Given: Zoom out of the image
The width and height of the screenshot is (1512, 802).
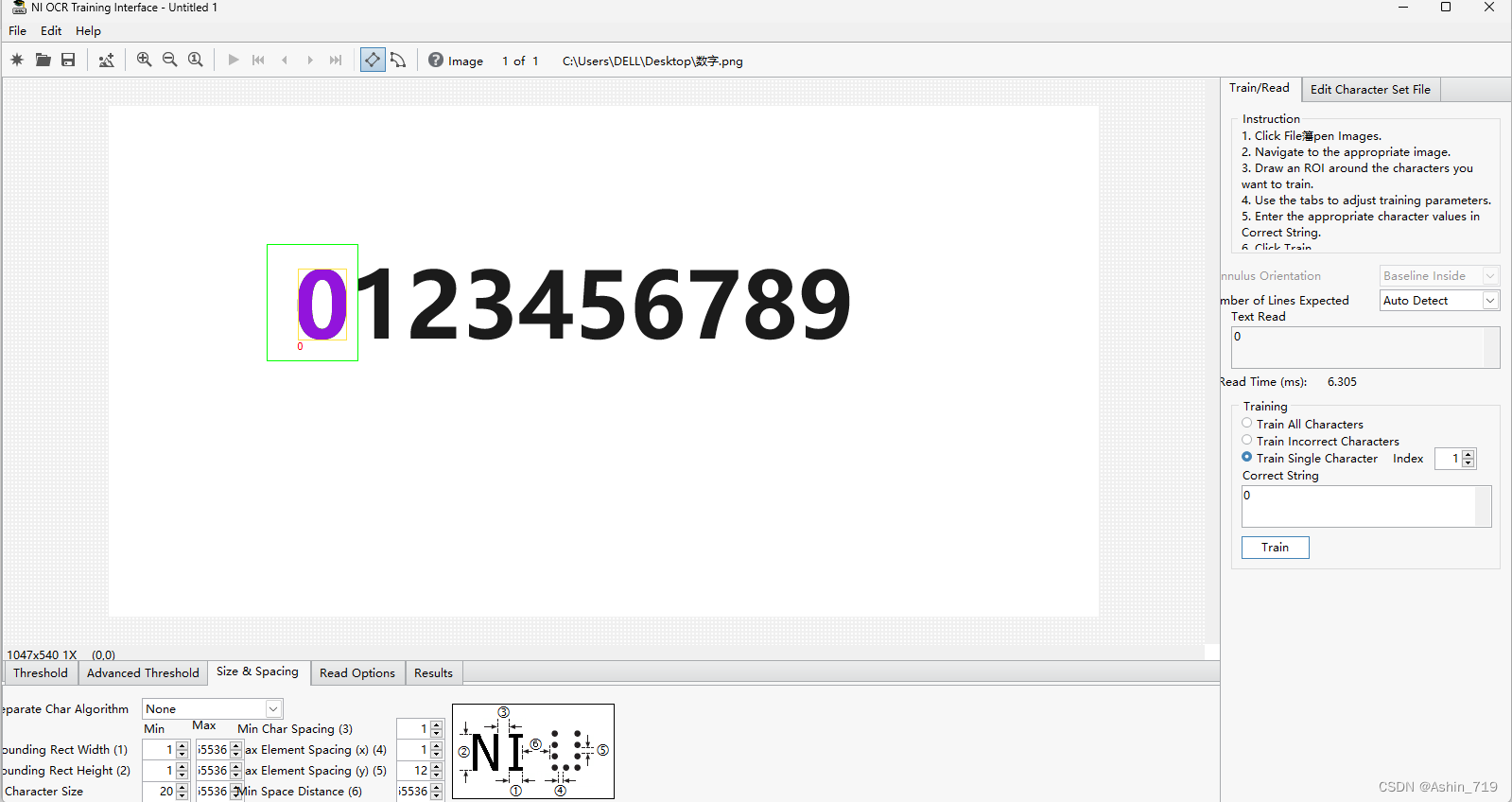Looking at the screenshot, I should (x=169, y=60).
